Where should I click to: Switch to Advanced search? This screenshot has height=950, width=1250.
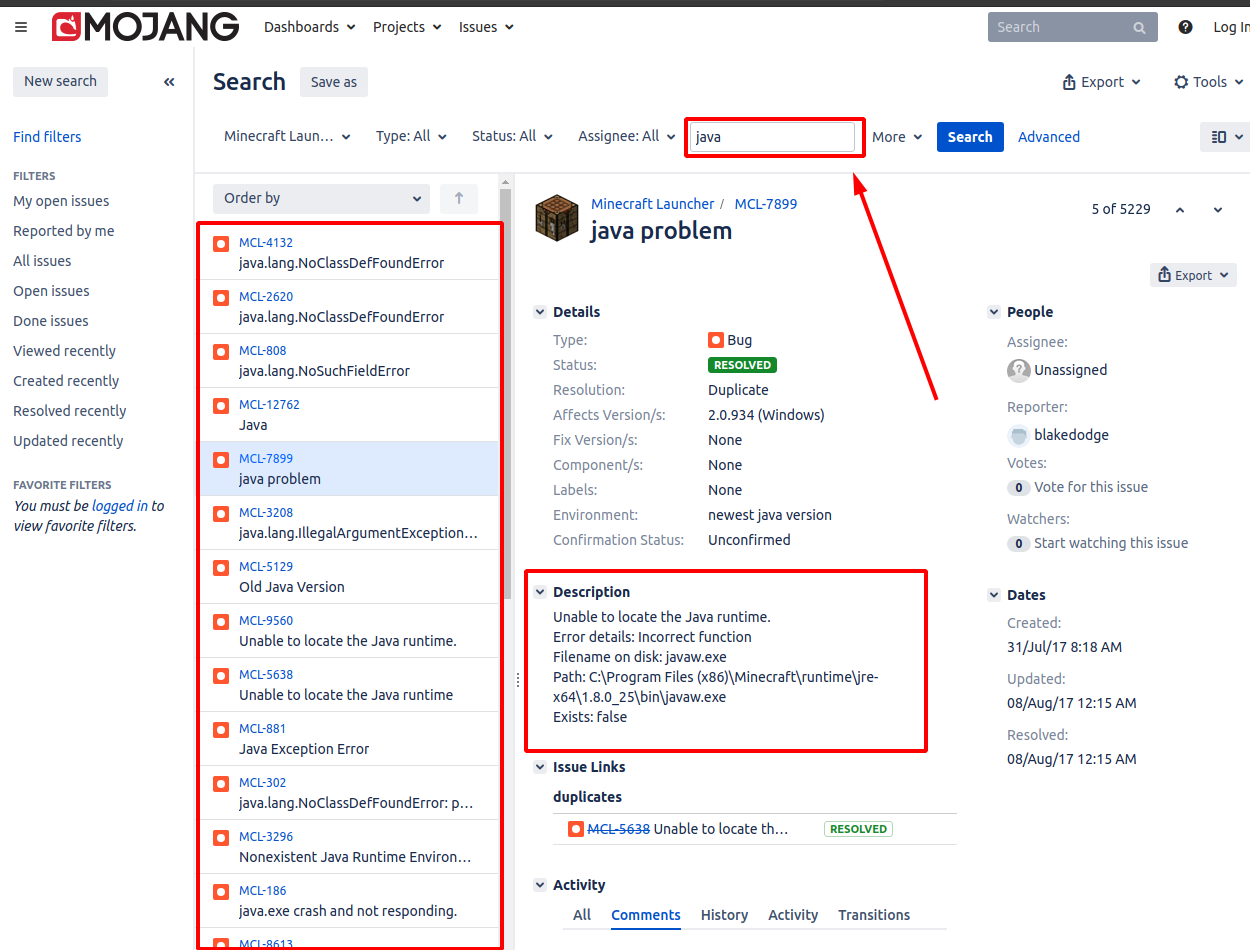(1049, 137)
